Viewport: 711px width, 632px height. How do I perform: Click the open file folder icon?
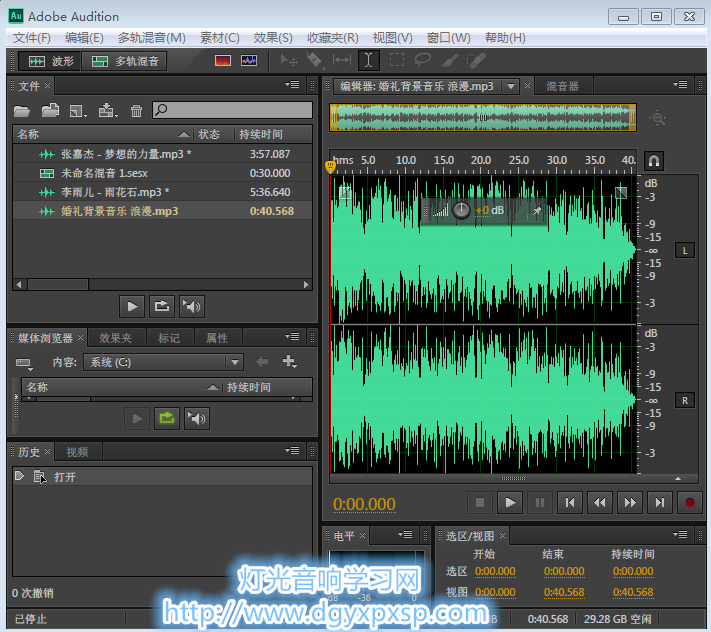[22, 111]
